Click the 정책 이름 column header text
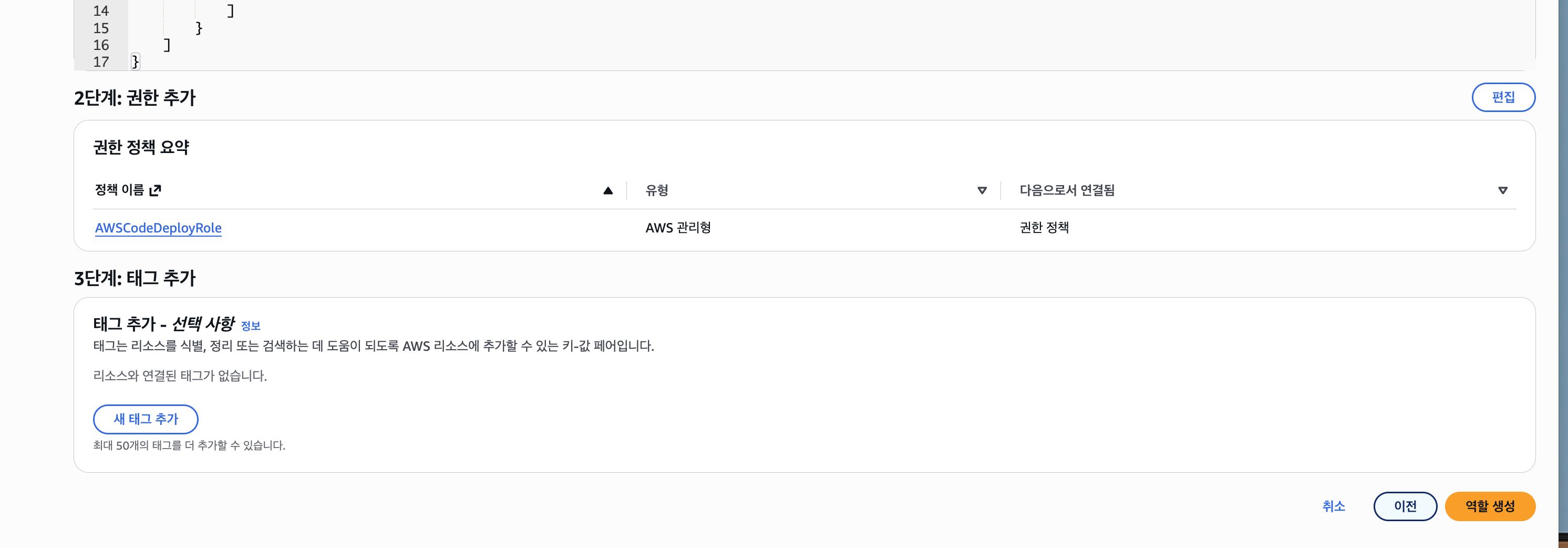The width and height of the screenshot is (1568, 548). [119, 190]
